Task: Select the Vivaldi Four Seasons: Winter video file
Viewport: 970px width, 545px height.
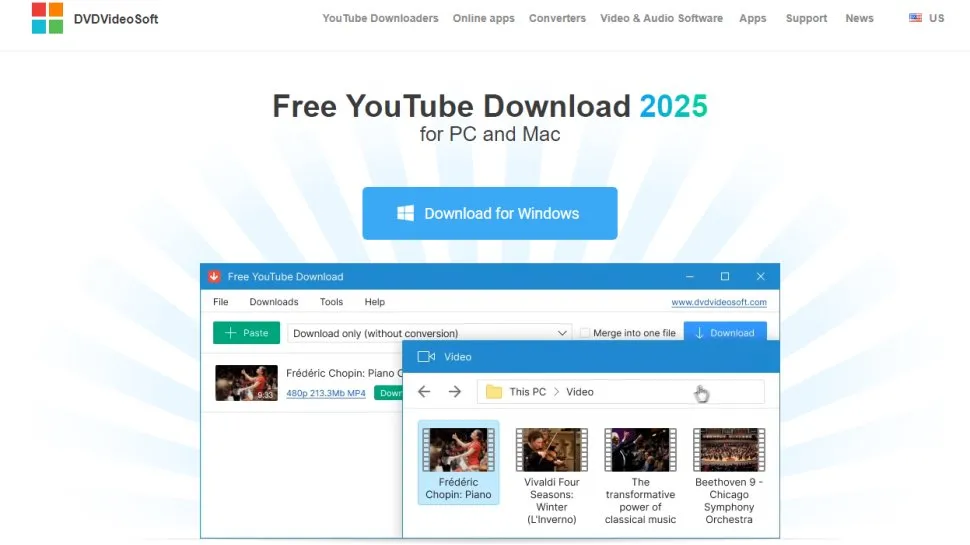Action: tap(552, 476)
